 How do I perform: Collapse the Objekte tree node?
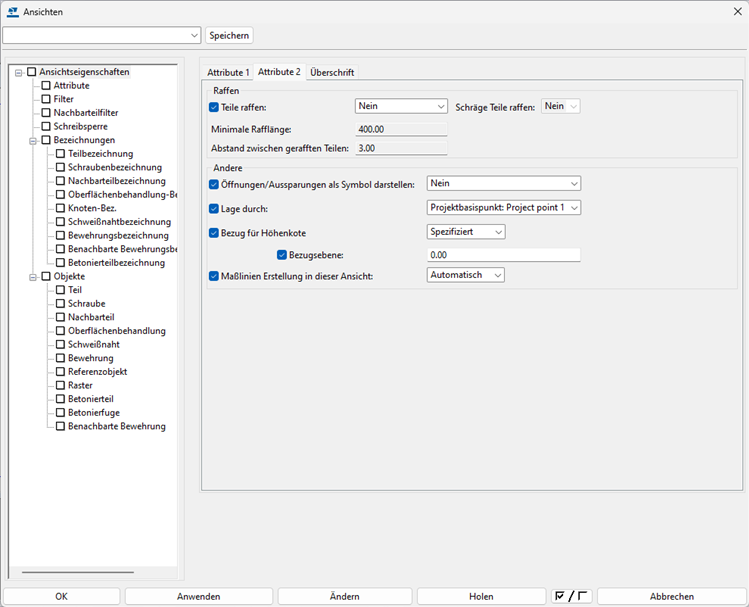tap(33, 276)
